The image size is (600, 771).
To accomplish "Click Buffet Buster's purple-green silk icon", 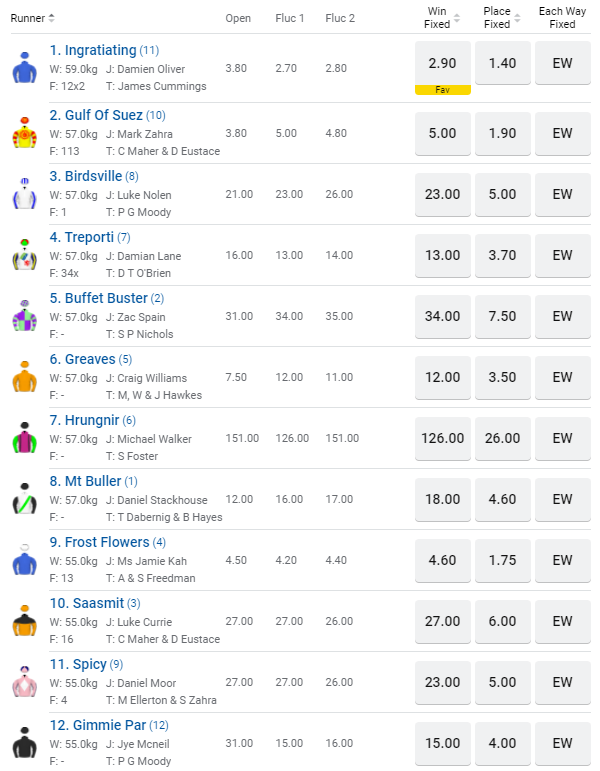I will (x=24, y=316).
